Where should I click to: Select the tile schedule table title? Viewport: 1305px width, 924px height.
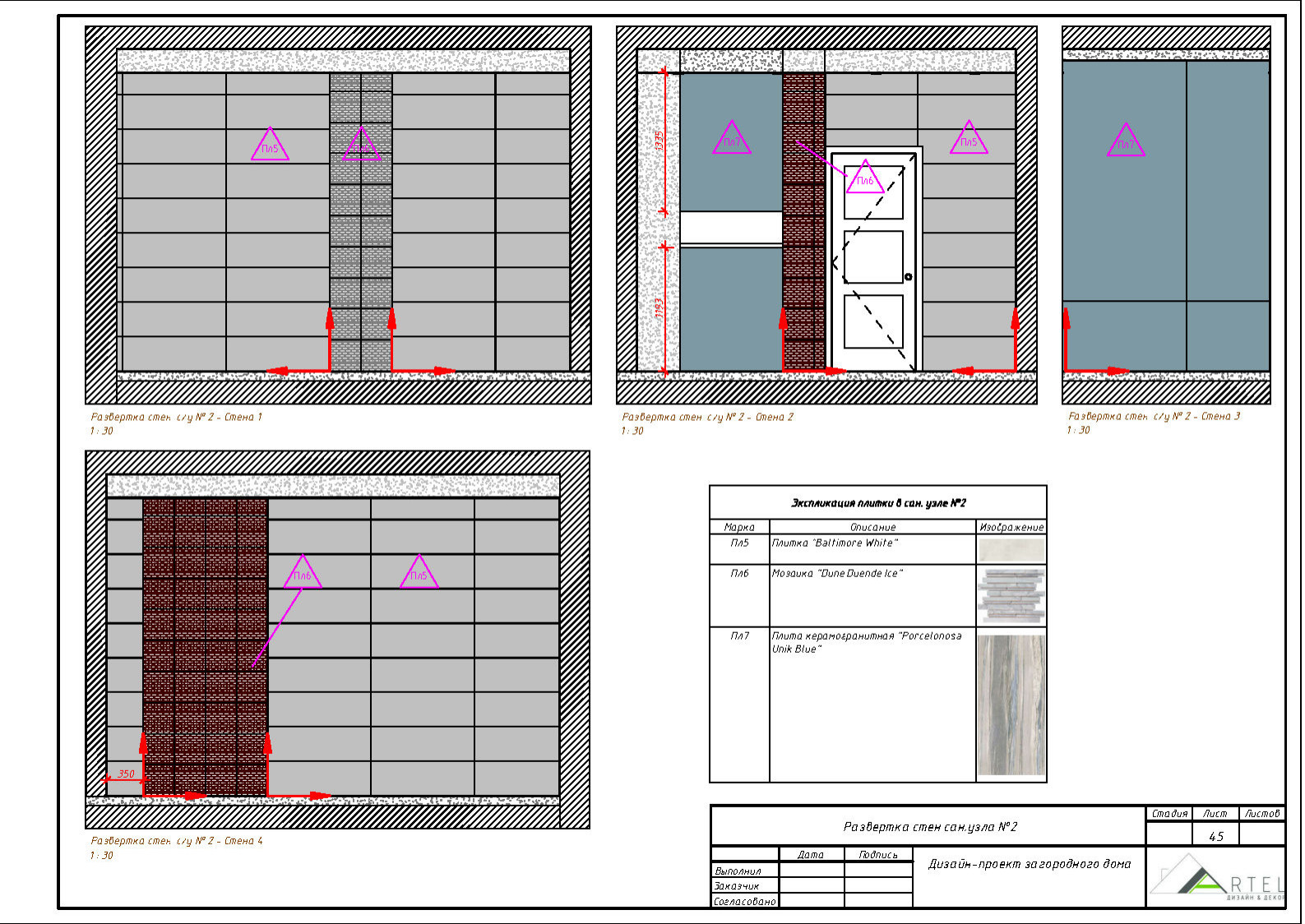tap(877, 503)
